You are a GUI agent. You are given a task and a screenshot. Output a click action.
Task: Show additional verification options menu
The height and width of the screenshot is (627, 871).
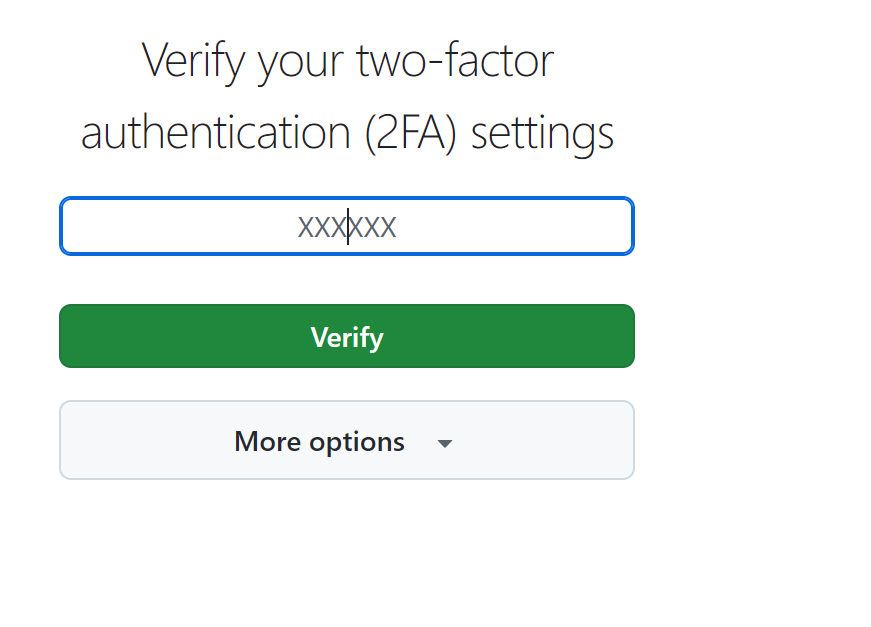(x=347, y=440)
